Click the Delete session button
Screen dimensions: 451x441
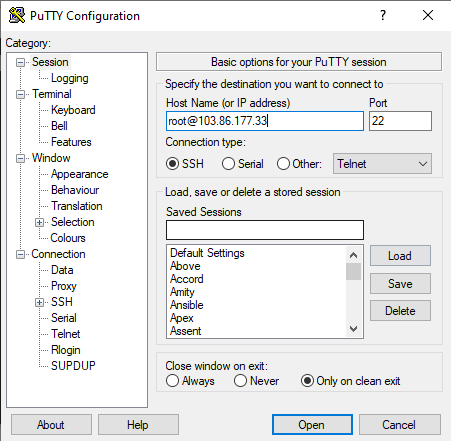(x=400, y=311)
